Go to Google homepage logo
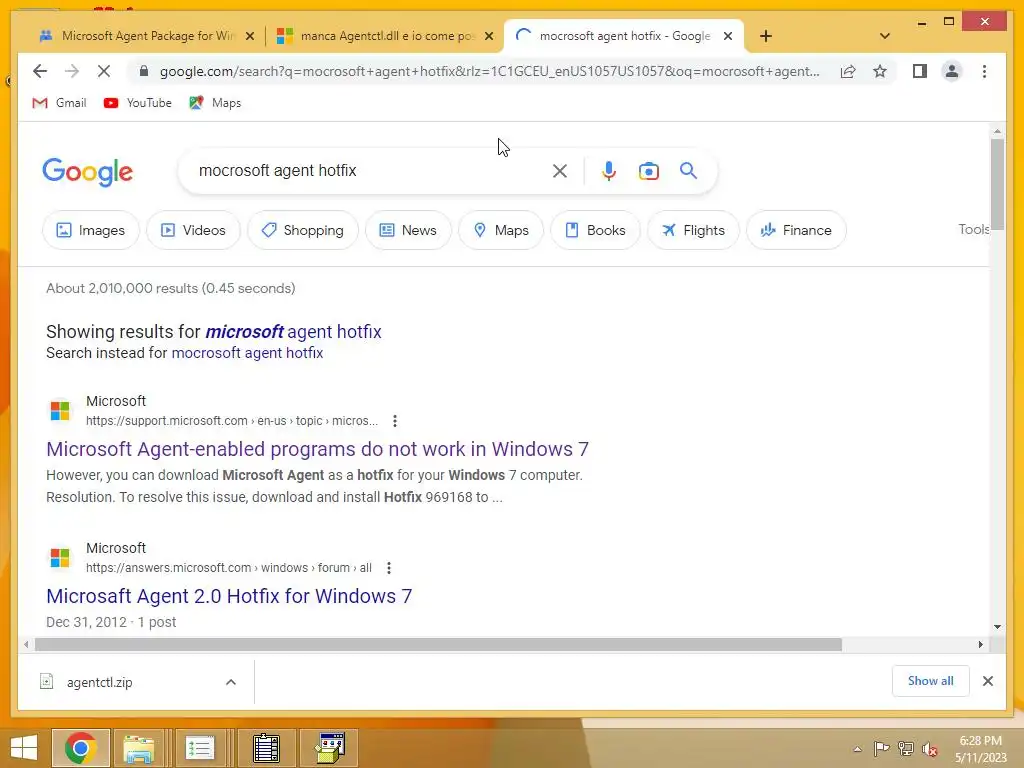Screen dimensions: 1024x768 (88, 172)
